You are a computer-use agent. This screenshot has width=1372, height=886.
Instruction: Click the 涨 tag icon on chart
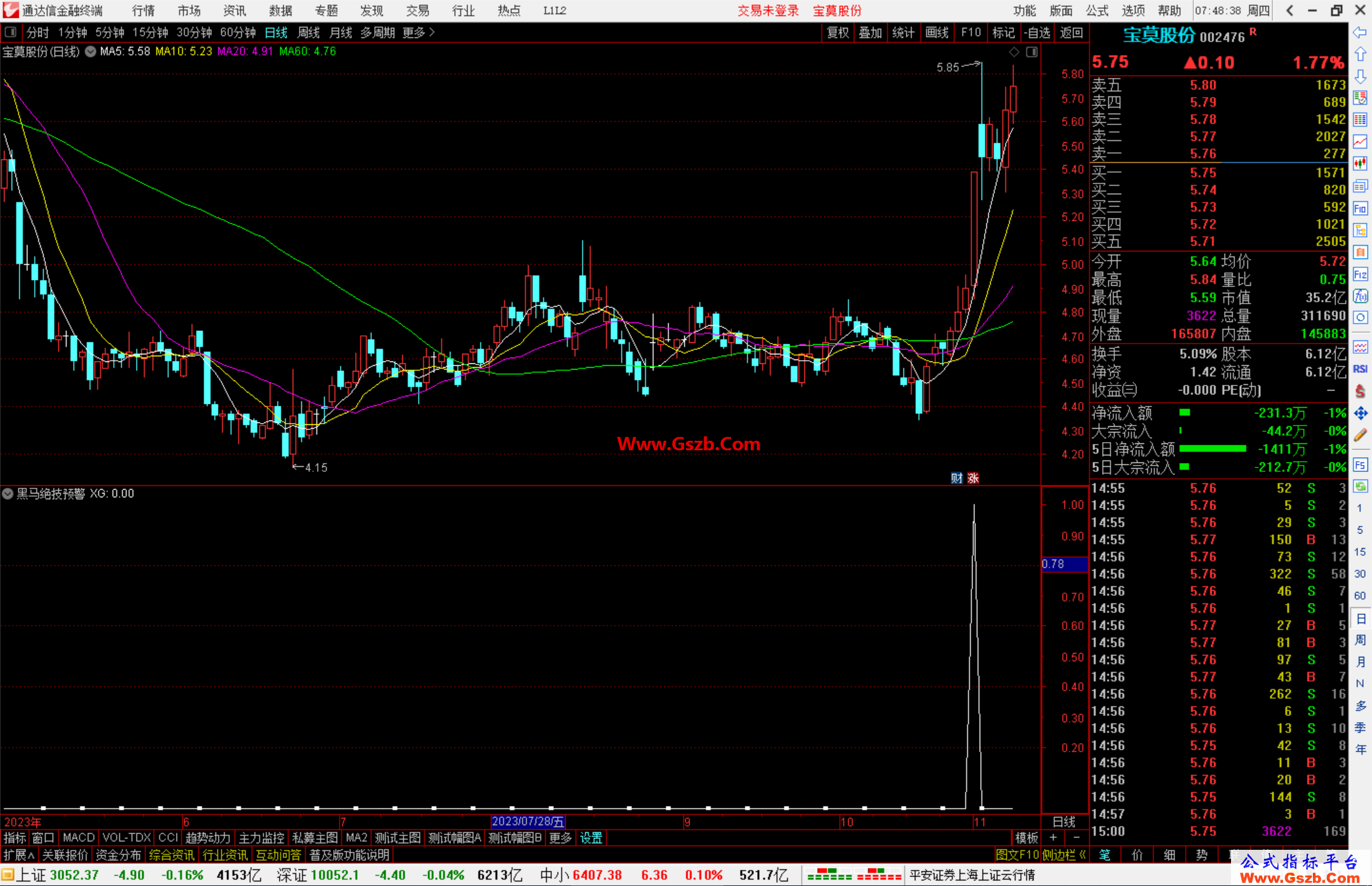pyautogui.click(x=973, y=478)
